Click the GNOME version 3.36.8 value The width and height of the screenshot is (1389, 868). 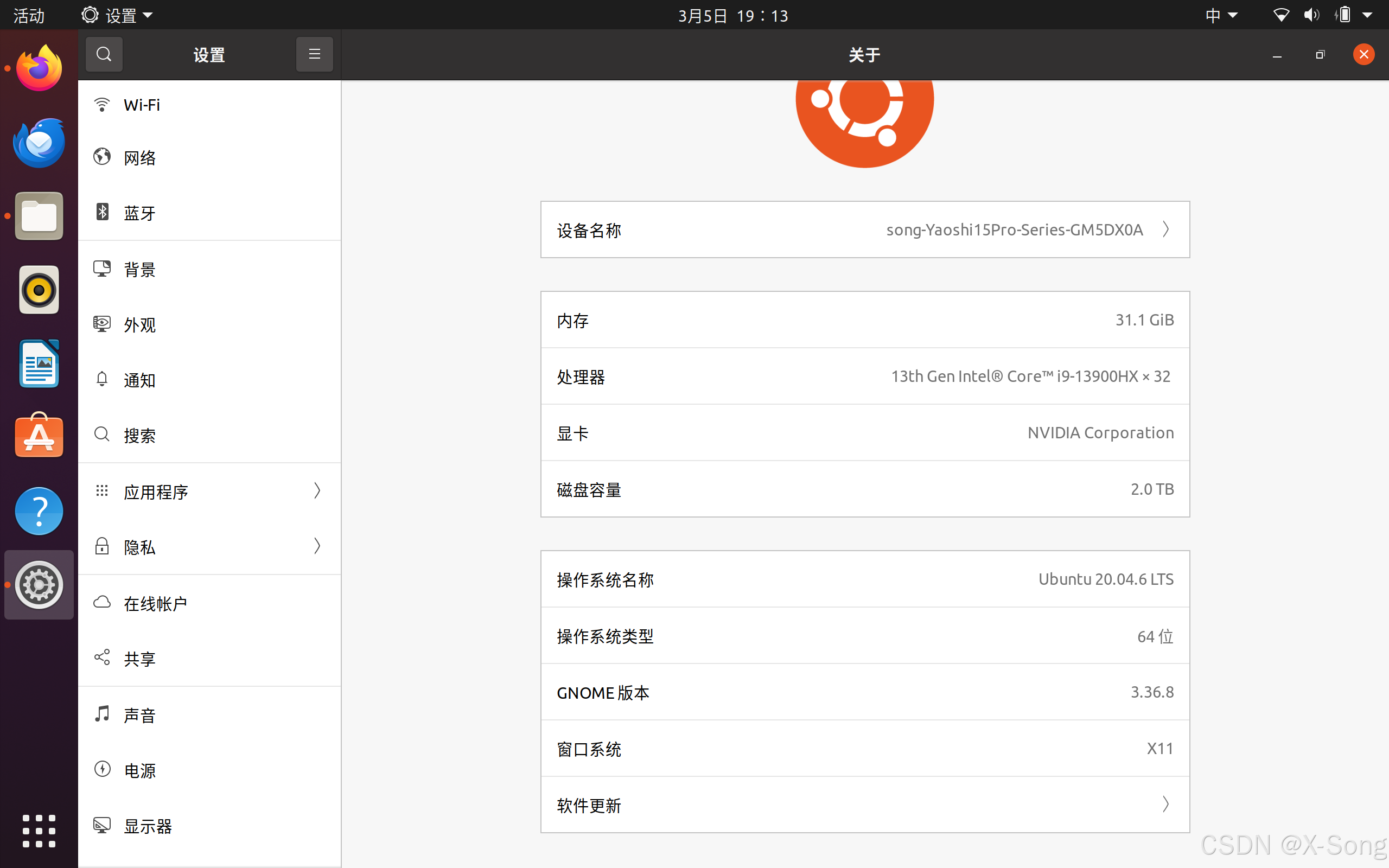(1152, 692)
